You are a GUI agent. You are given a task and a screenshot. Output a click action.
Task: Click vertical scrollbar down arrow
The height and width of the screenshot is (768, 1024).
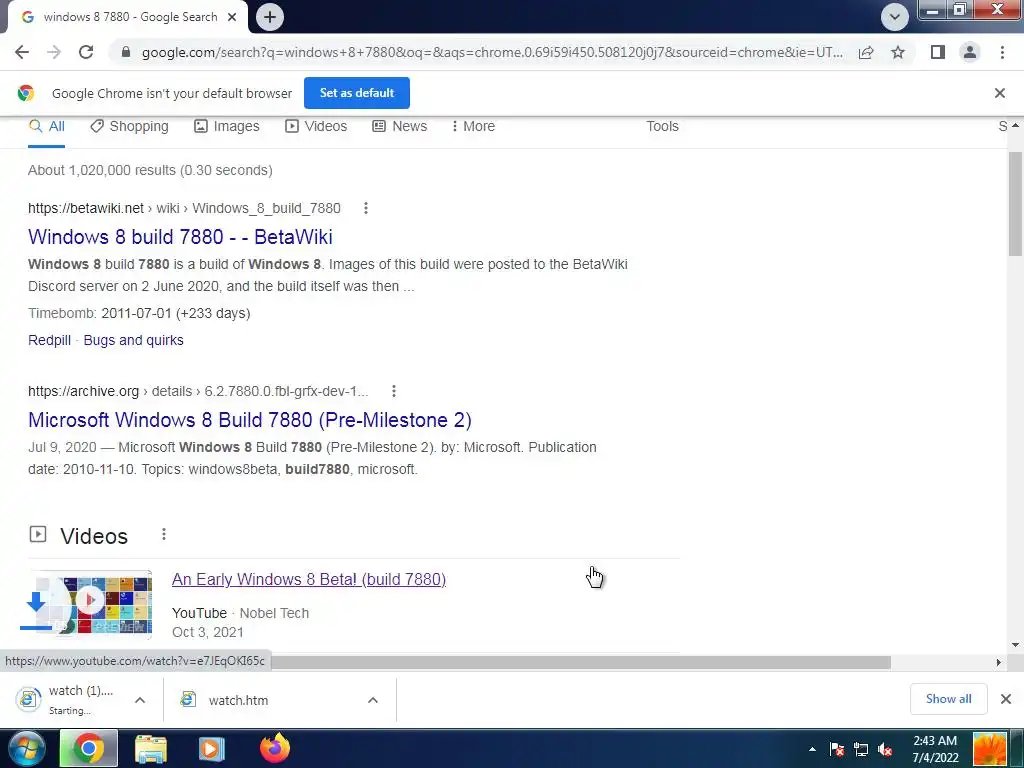tap(1016, 645)
